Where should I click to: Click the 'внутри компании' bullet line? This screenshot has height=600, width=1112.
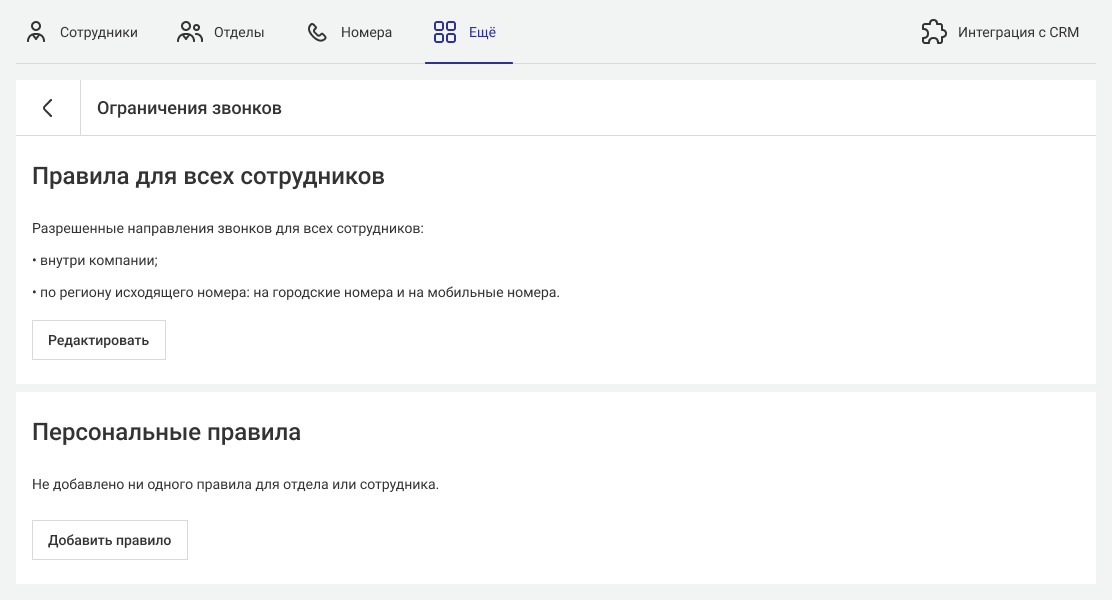(95, 260)
